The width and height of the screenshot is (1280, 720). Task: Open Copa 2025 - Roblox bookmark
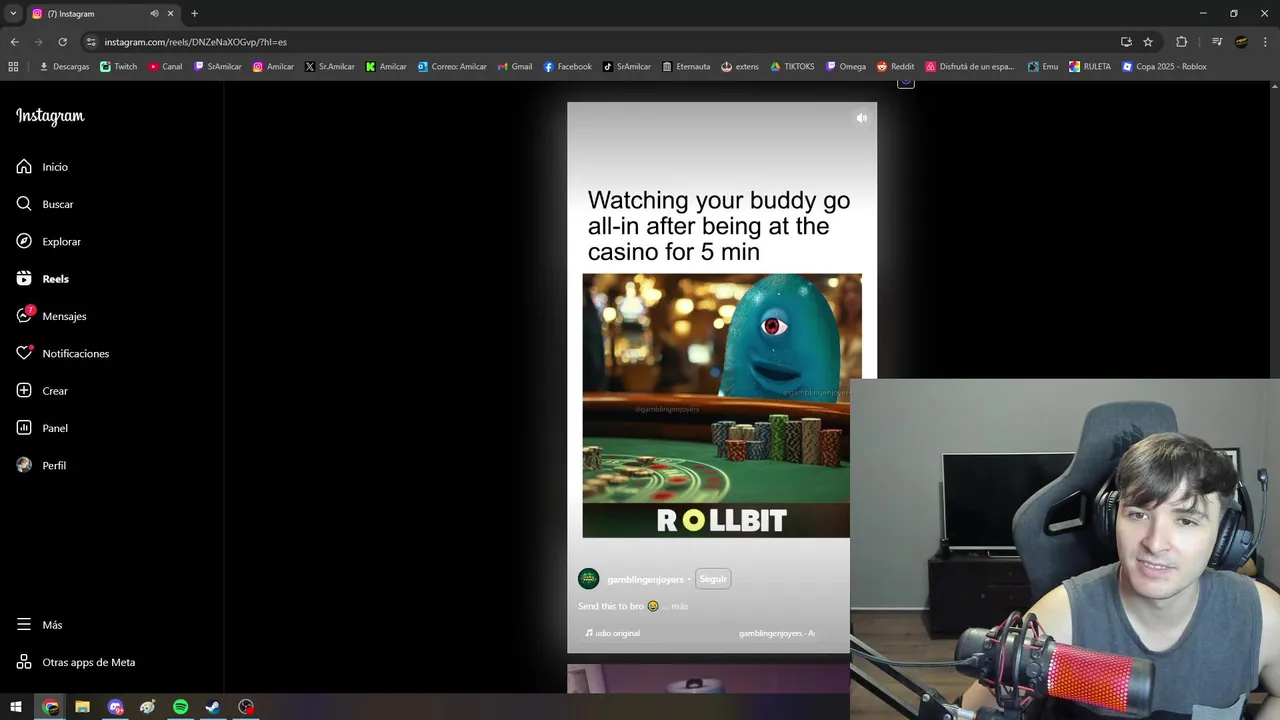pos(1164,67)
